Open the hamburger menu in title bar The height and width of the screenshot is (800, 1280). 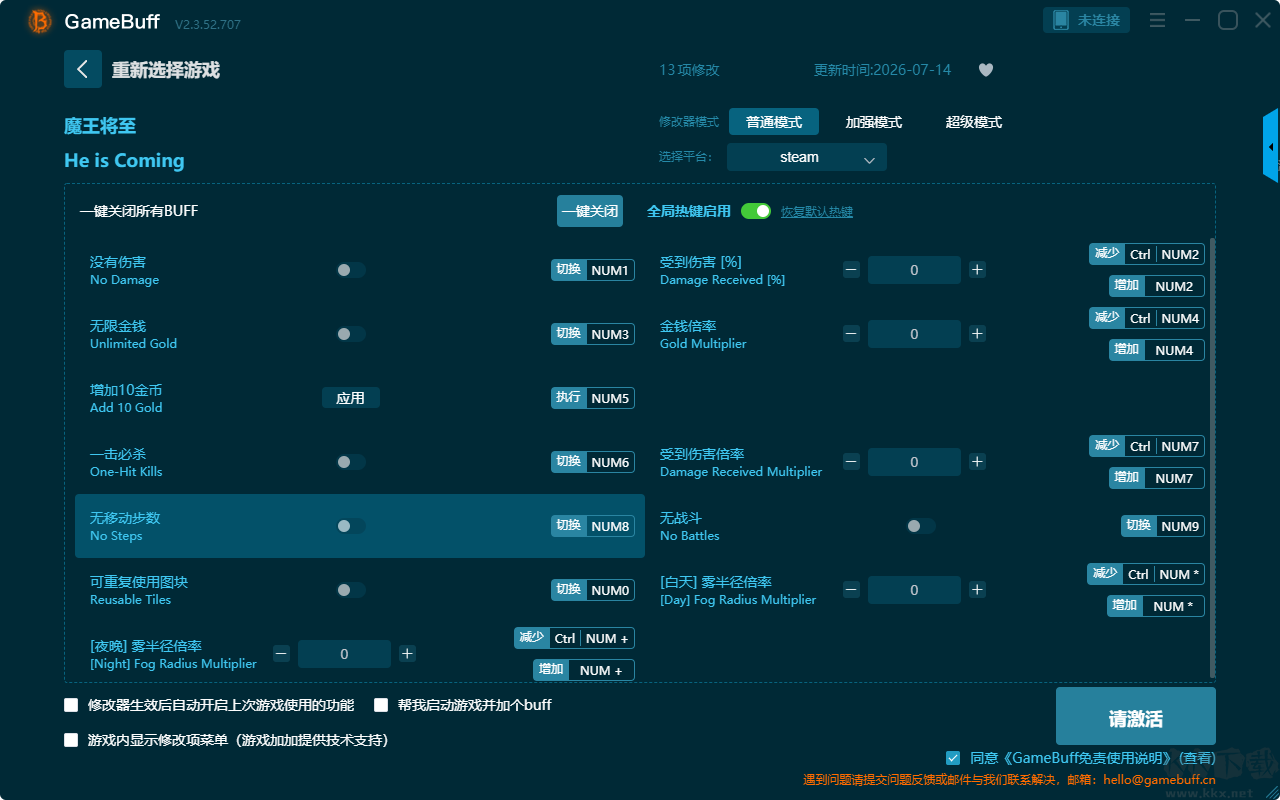tap(1157, 20)
